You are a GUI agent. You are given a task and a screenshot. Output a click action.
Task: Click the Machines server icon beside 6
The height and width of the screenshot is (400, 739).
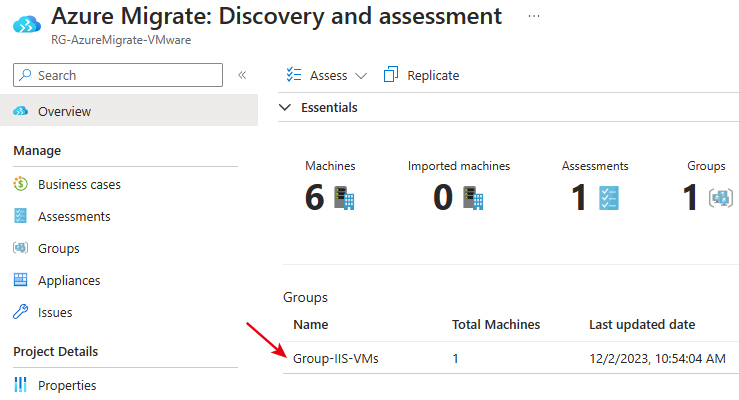click(344, 198)
